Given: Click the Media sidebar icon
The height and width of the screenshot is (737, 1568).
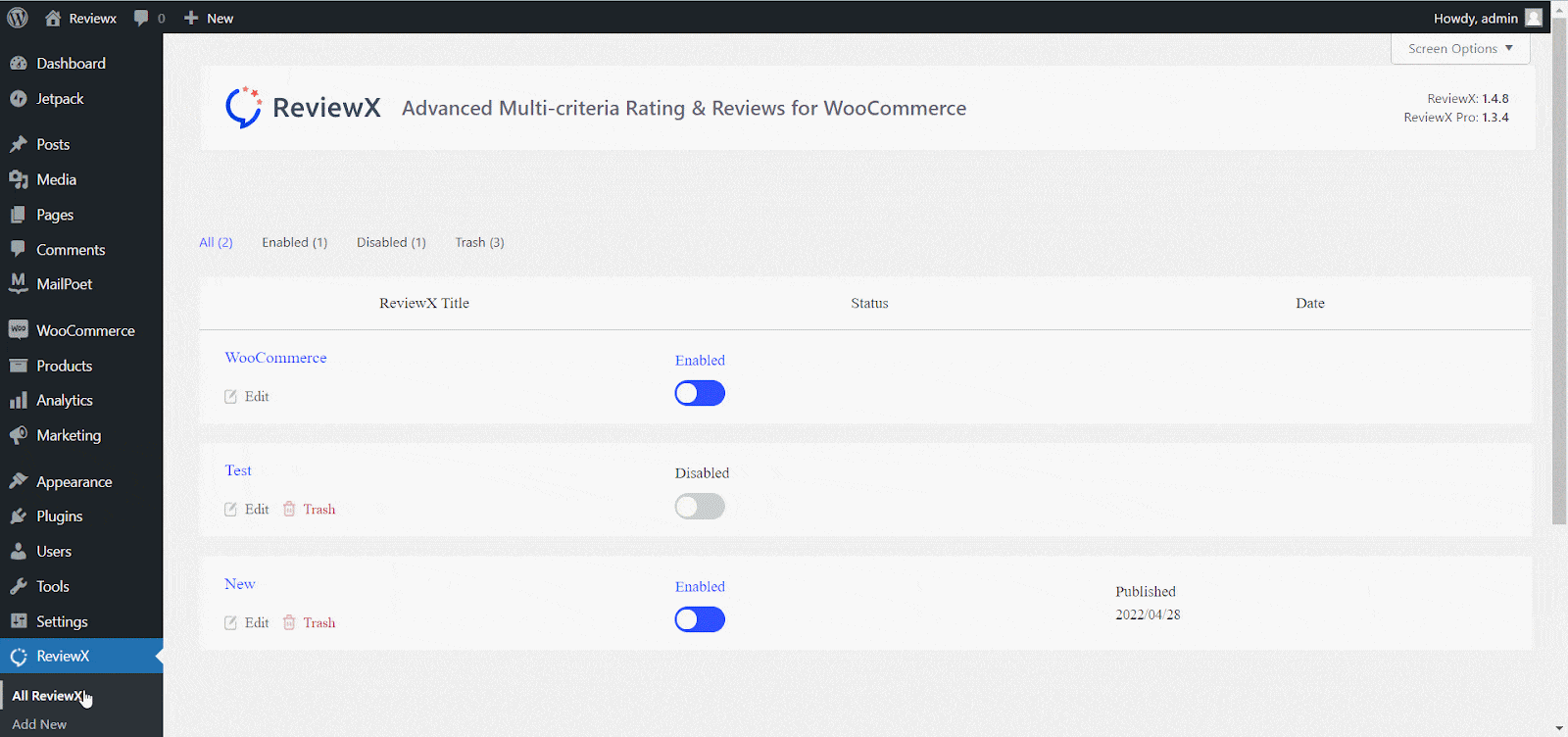Looking at the screenshot, I should 18,179.
